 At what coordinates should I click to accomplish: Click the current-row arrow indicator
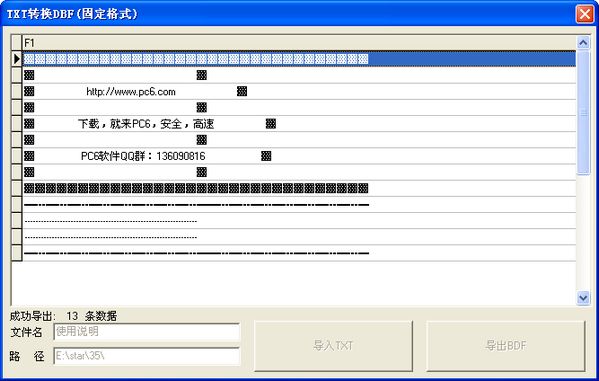[x=17, y=59]
